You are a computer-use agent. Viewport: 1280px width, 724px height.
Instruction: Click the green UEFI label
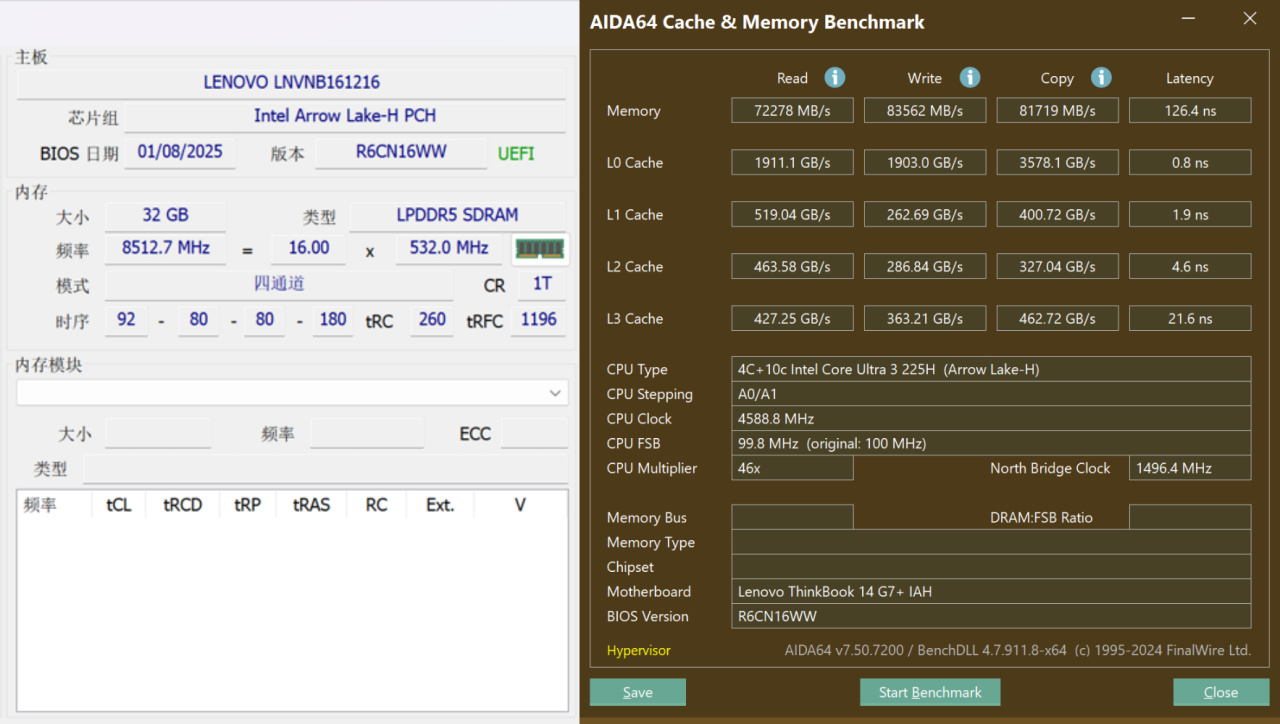[x=516, y=153]
